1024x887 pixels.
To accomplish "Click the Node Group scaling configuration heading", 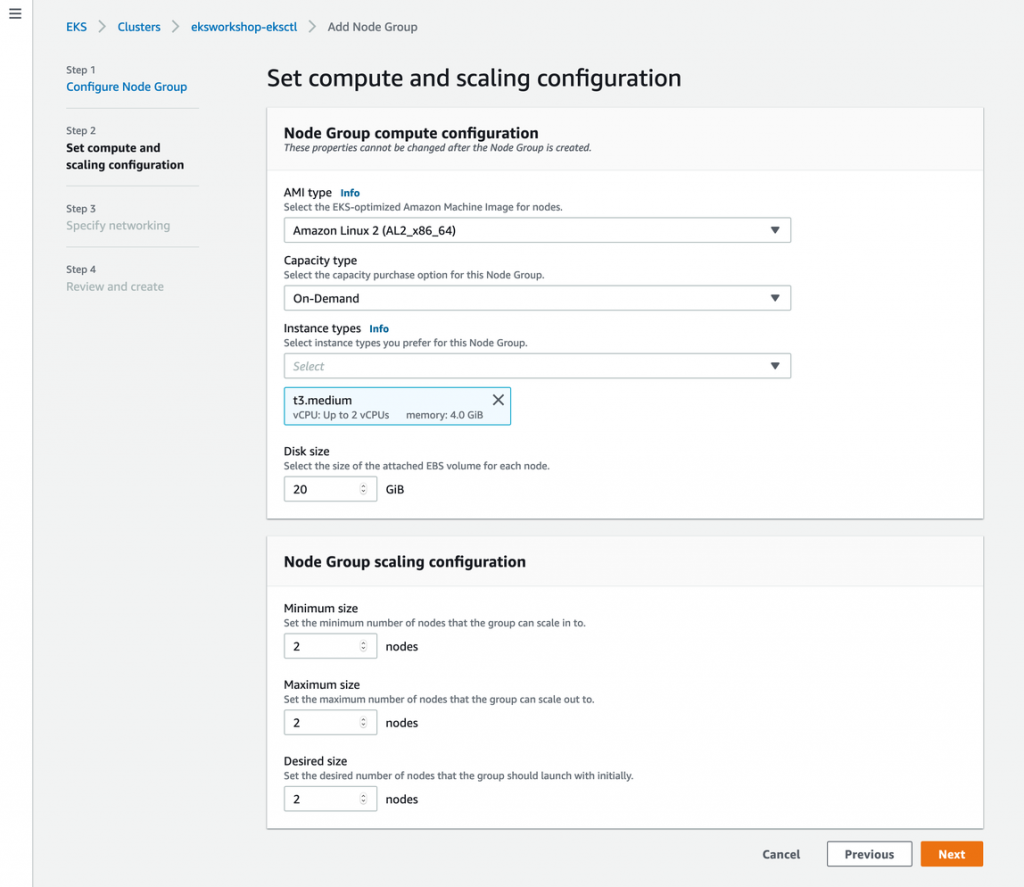I will click(404, 562).
